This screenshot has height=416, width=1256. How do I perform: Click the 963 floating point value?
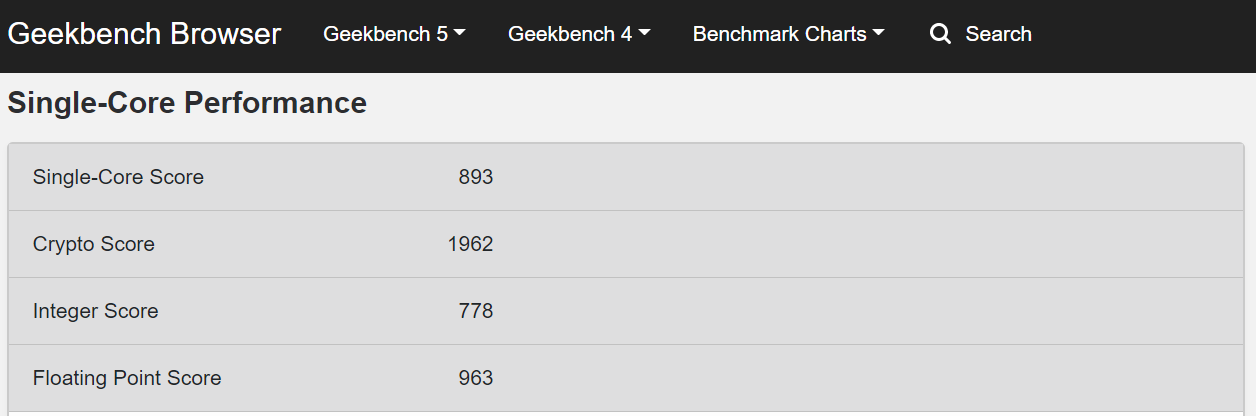[476, 378]
